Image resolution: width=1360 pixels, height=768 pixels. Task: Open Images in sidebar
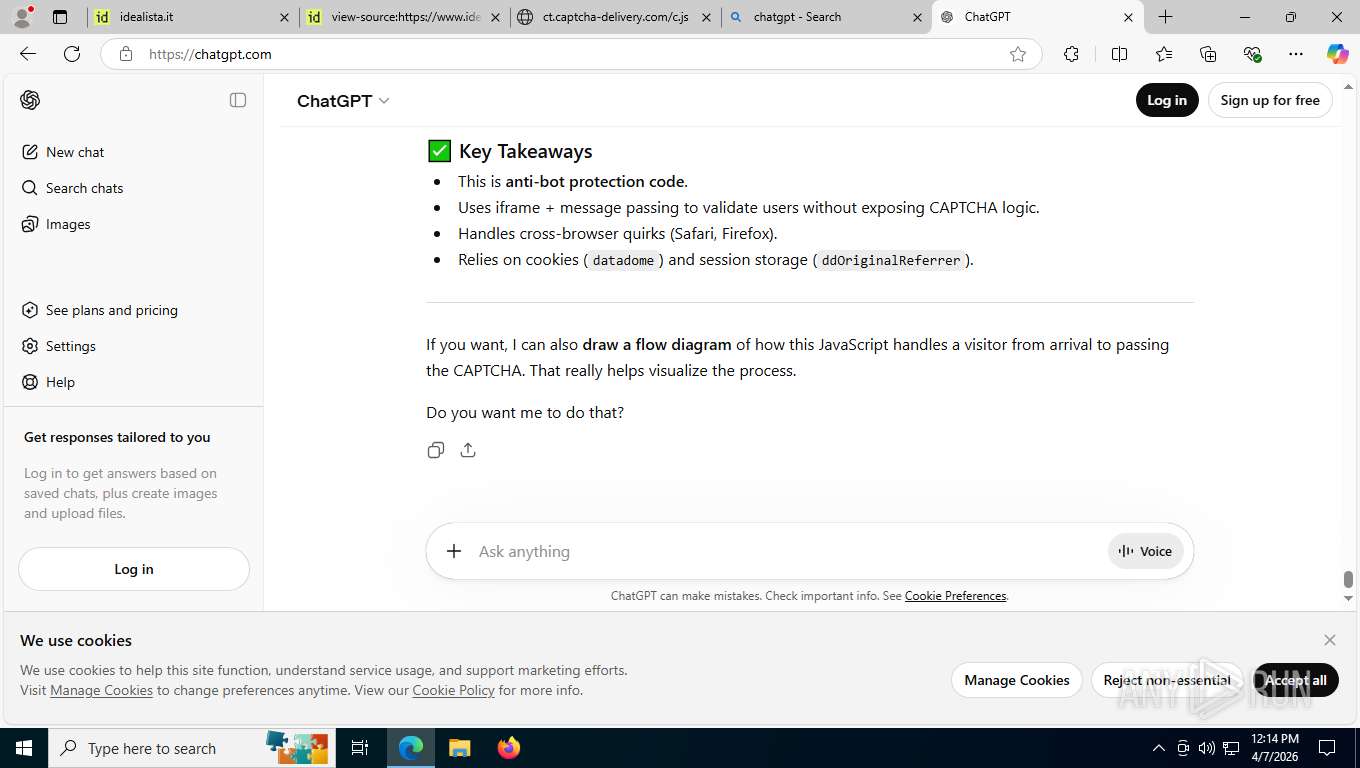[134, 224]
